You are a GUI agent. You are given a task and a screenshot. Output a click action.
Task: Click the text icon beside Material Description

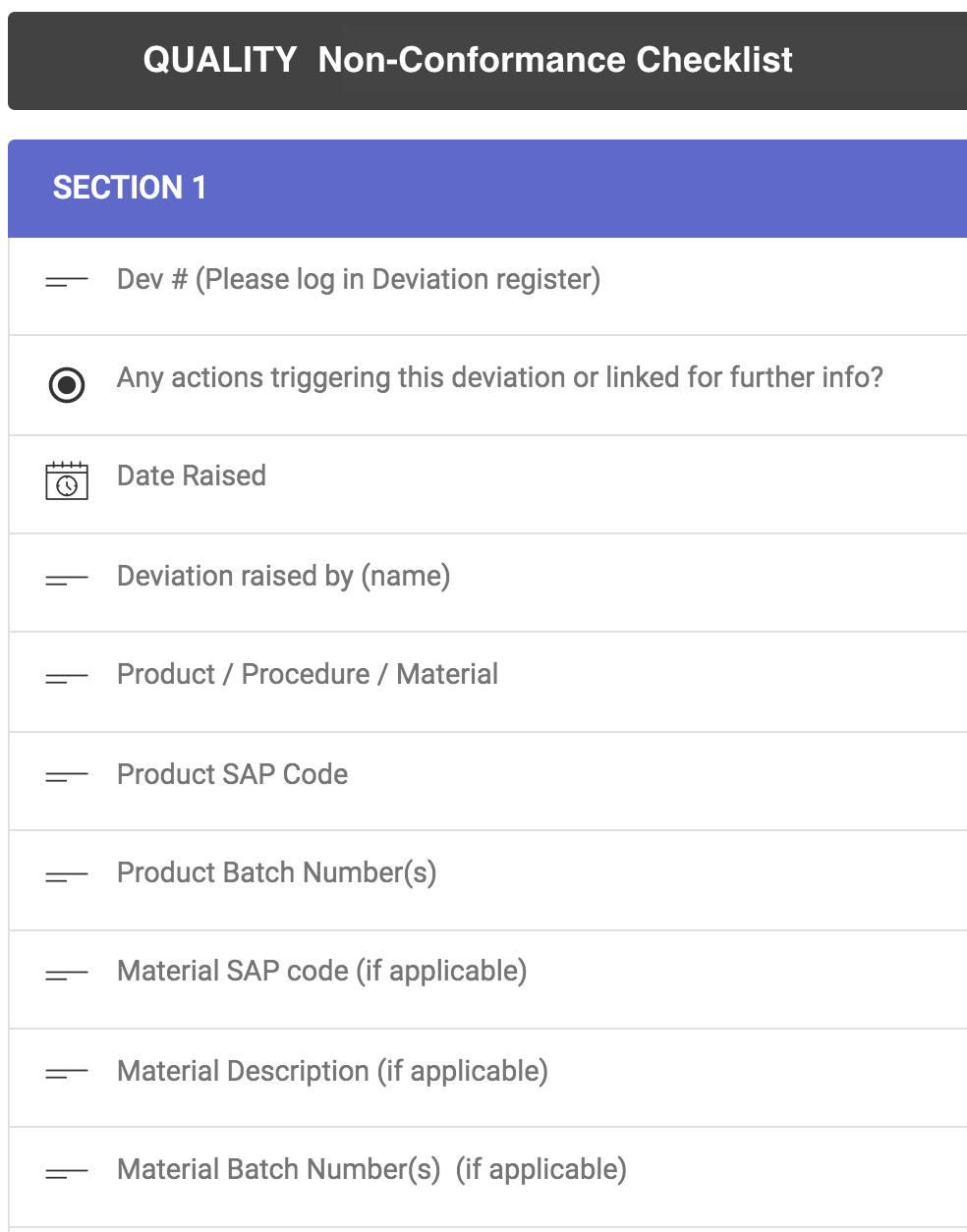pyautogui.click(x=67, y=1074)
